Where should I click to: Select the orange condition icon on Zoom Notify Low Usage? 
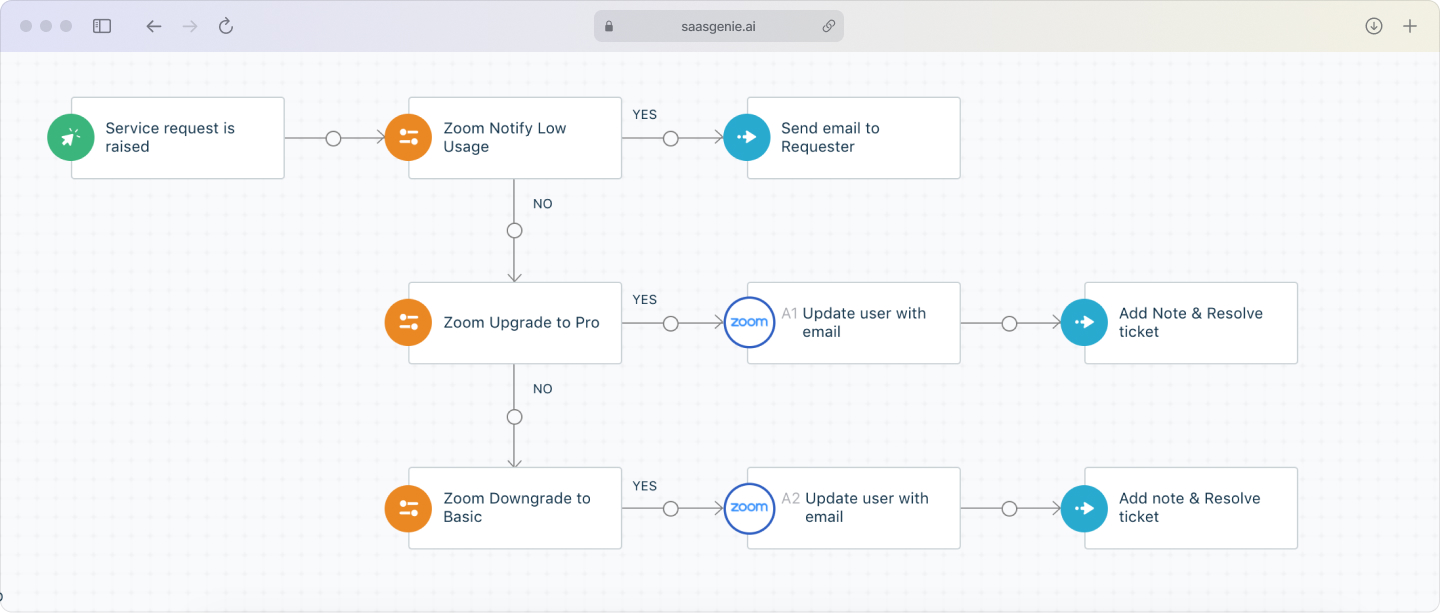coord(408,137)
